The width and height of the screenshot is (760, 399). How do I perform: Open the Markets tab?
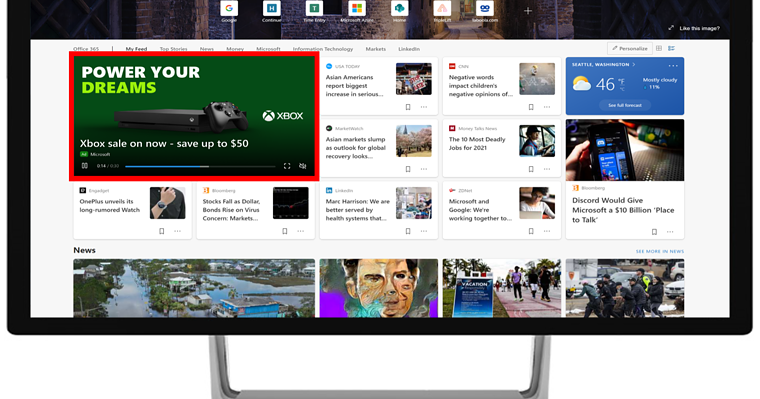coord(376,49)
